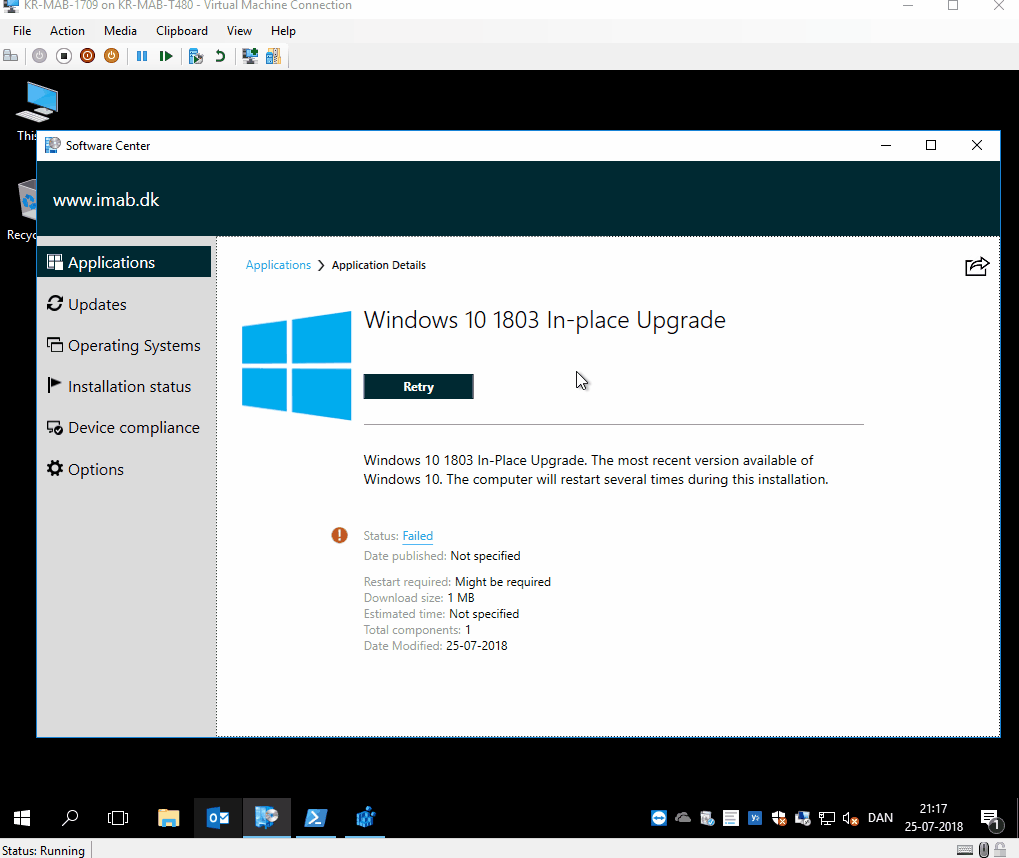Click the OneDrive cloud tray icon
Image resolution: width=1019 pixels, height=858 pixels.
[683, 818]
